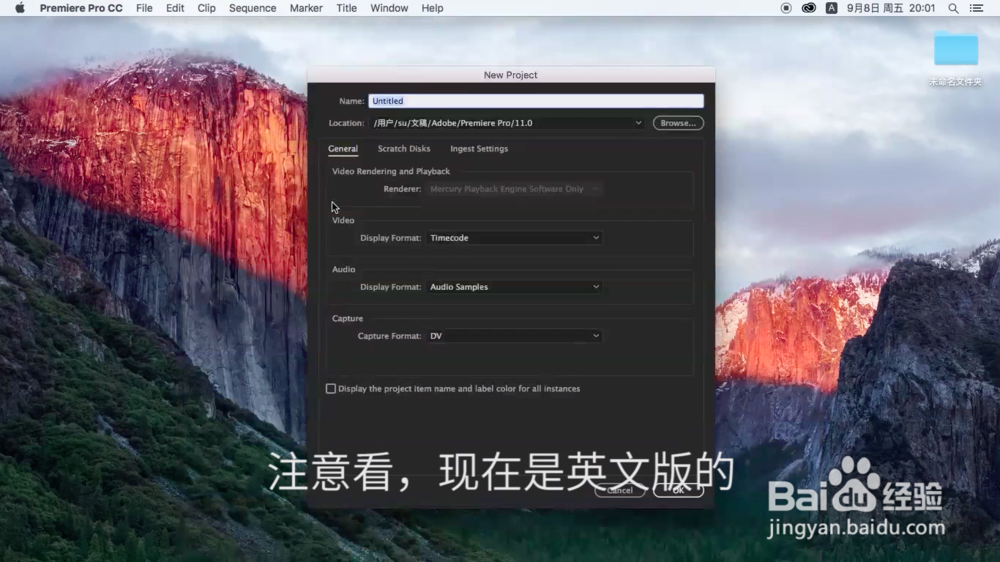The height and width of the screenshot is (562, 1000).
Task: Open the Video Display Format dropdown
Action: [514, 238]
